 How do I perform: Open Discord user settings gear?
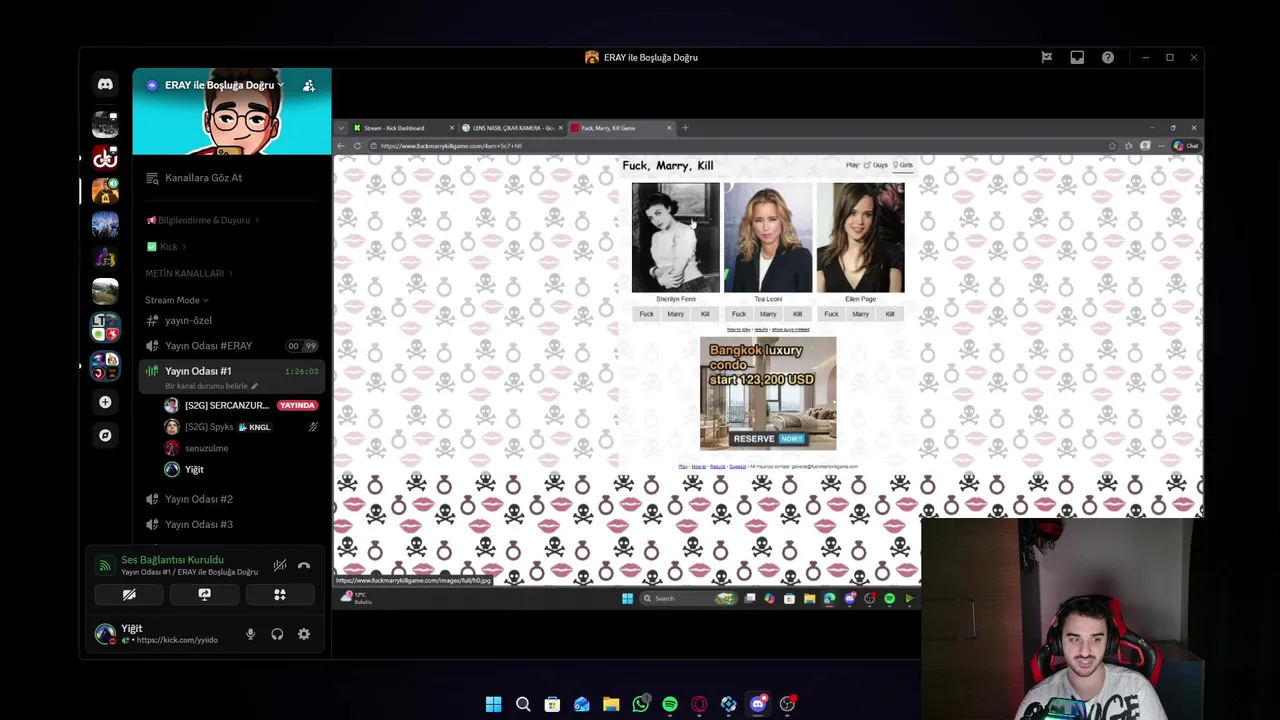(x=304, y=634)
